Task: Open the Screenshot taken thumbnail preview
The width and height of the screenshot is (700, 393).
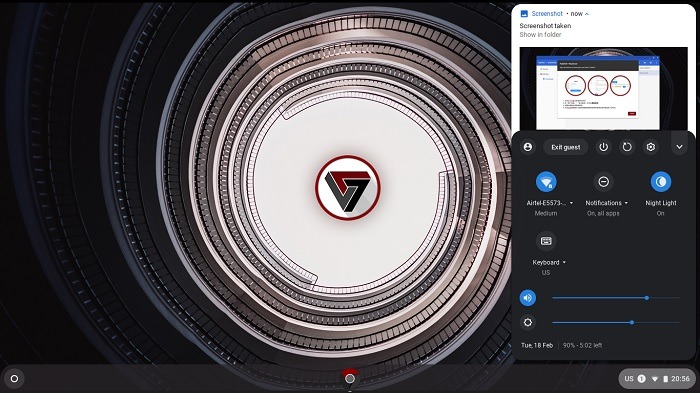Action: pos(604,88)
